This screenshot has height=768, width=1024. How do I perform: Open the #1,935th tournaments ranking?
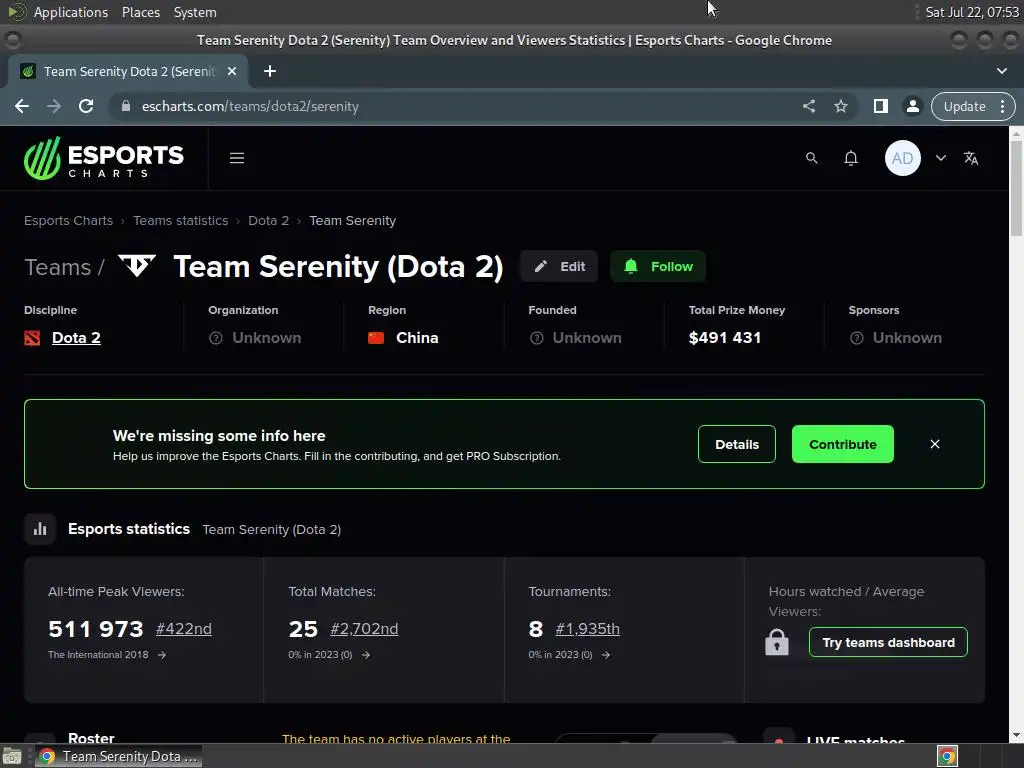pos(587,629)
